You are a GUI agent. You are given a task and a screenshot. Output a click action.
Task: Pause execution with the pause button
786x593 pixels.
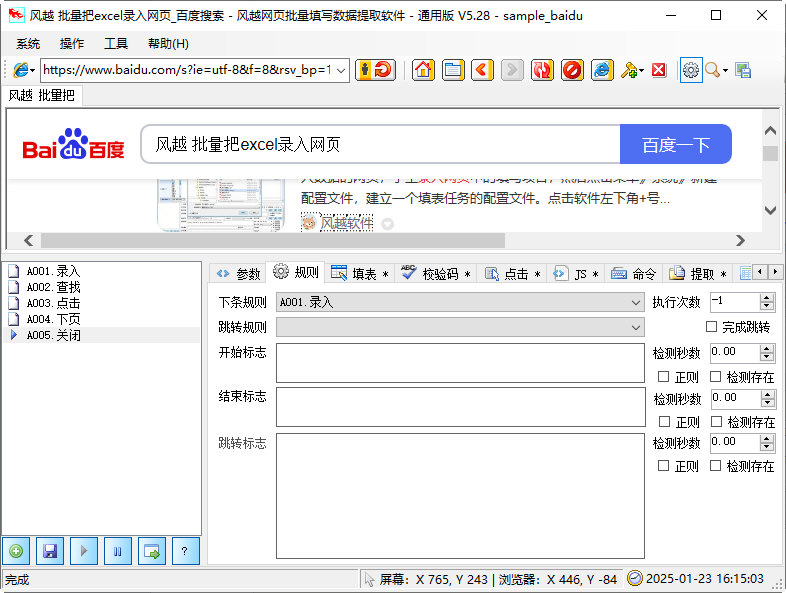(x=118, y=551)
